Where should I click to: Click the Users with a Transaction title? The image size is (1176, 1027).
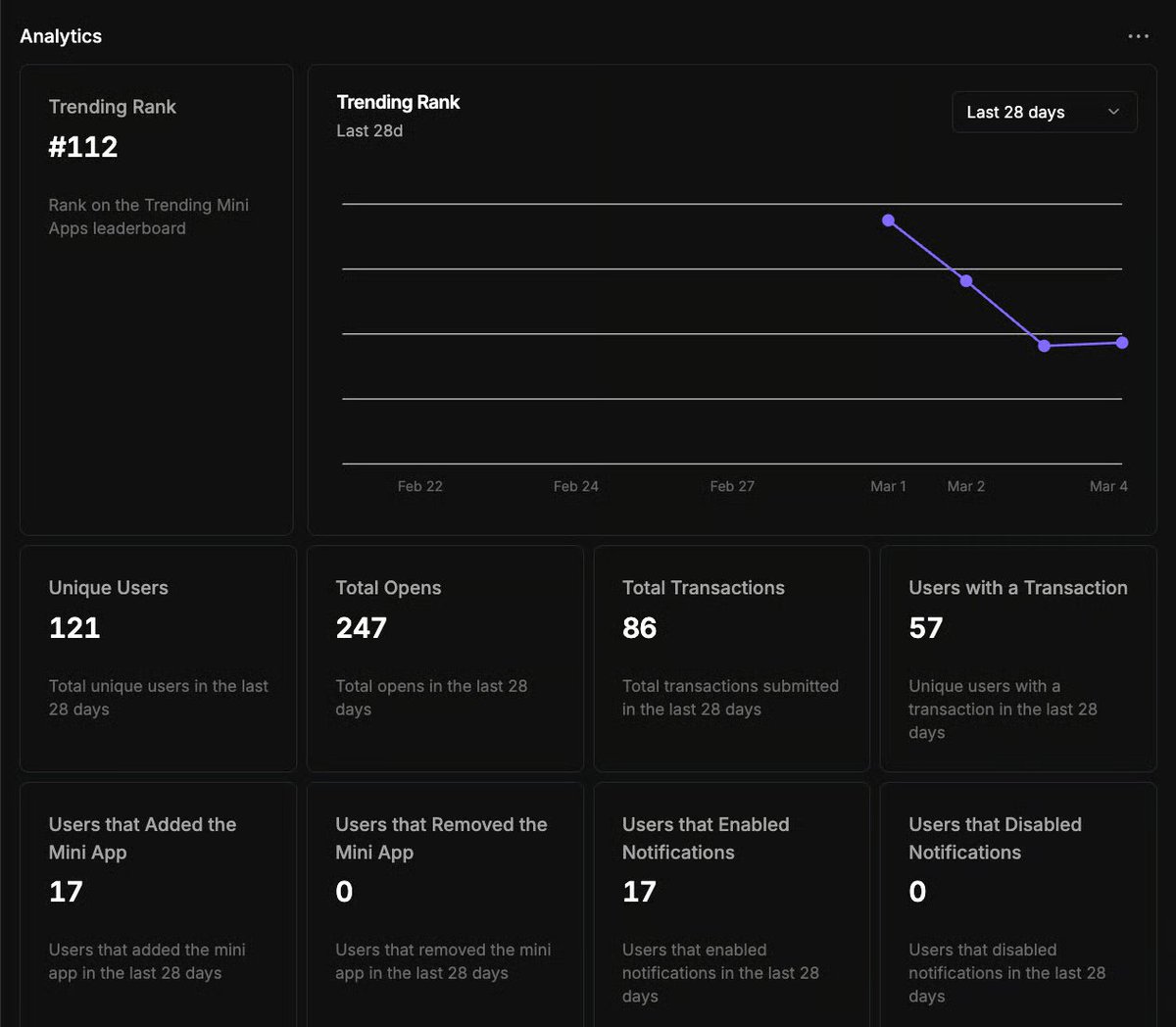point(1018,588)
